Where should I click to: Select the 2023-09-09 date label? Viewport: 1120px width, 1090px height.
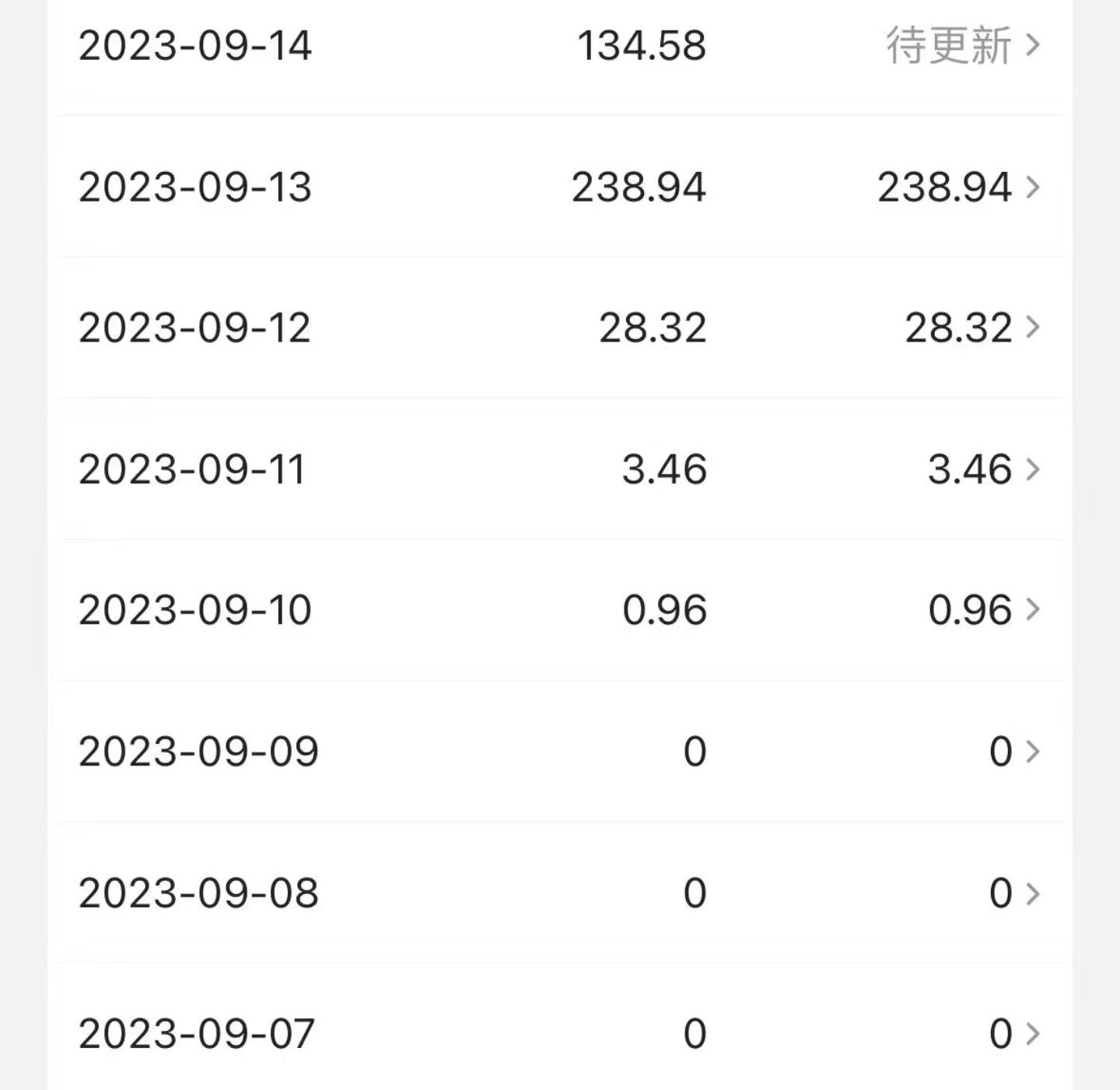[198, 752]
